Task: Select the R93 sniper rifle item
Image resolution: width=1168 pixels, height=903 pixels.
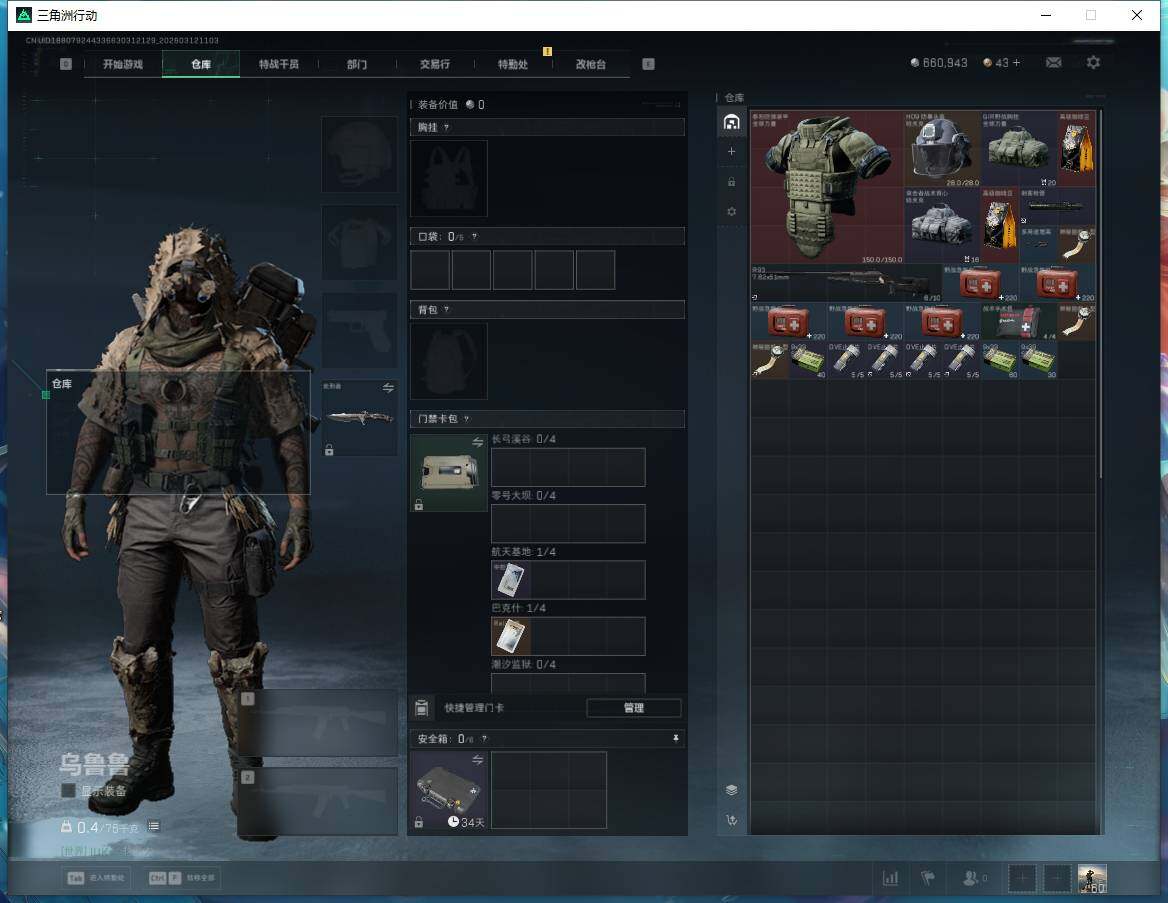Action: click(846, 283)
